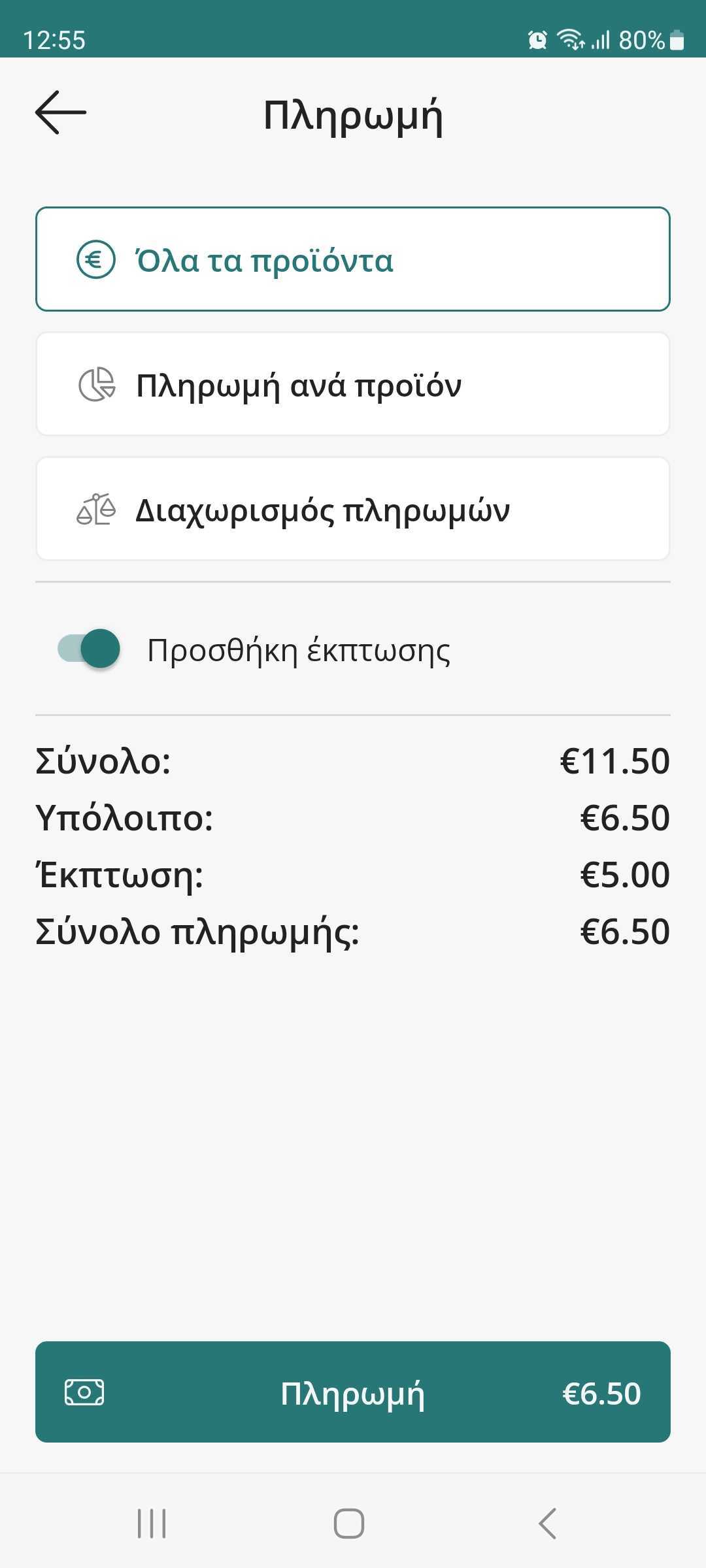Image resolution: width=706 pixels, height=1568 pixels.
Task: Click the scales icon for Διαχωρισμός πληρωμών
Action: pos(96,510)
